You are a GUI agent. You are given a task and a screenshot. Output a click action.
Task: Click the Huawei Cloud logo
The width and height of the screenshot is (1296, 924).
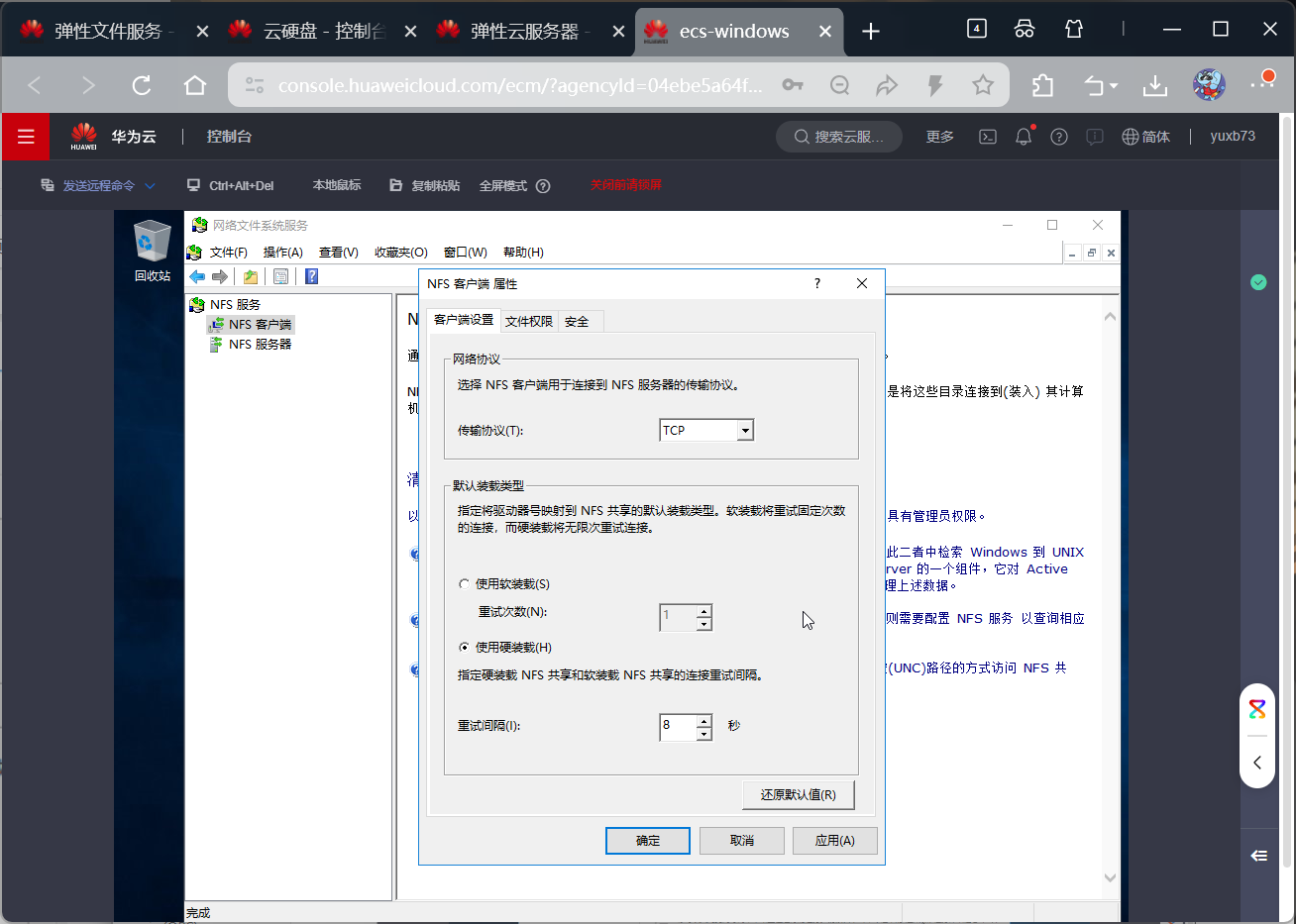(x=84, y=137)
